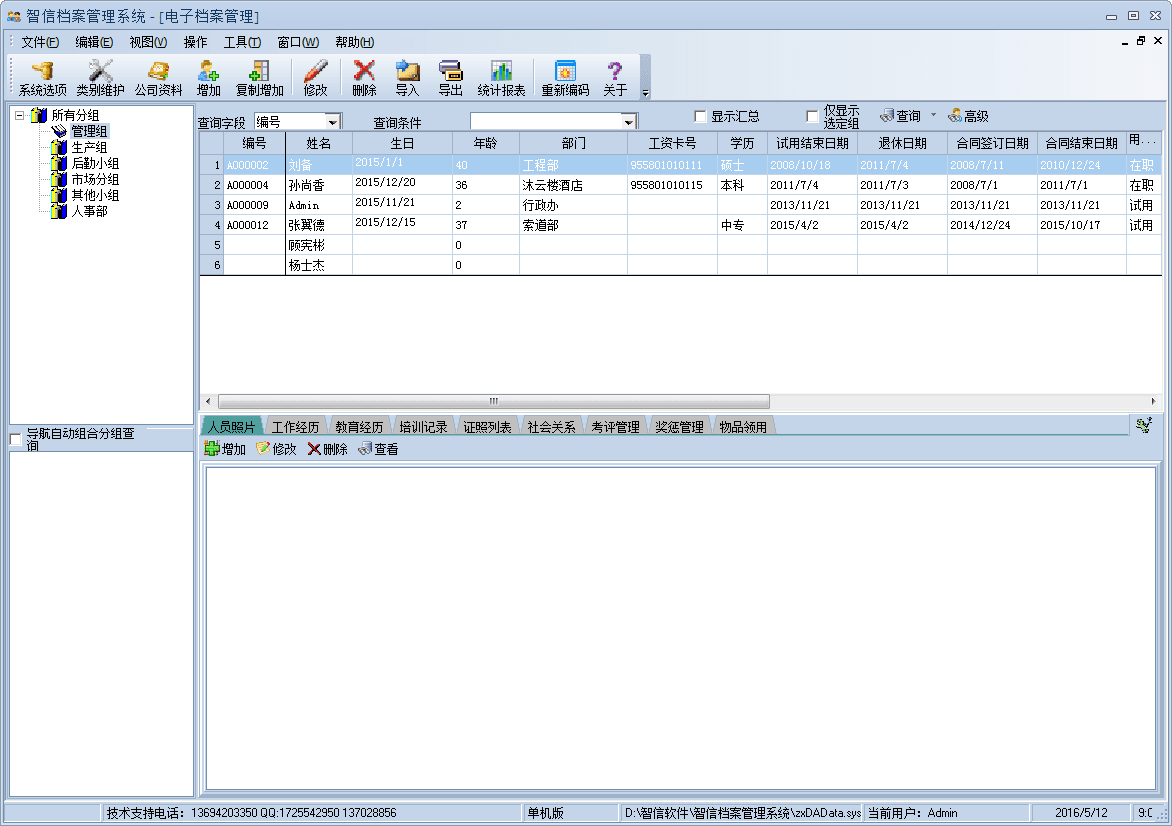Open 公司资料 company info

(158, 77)
